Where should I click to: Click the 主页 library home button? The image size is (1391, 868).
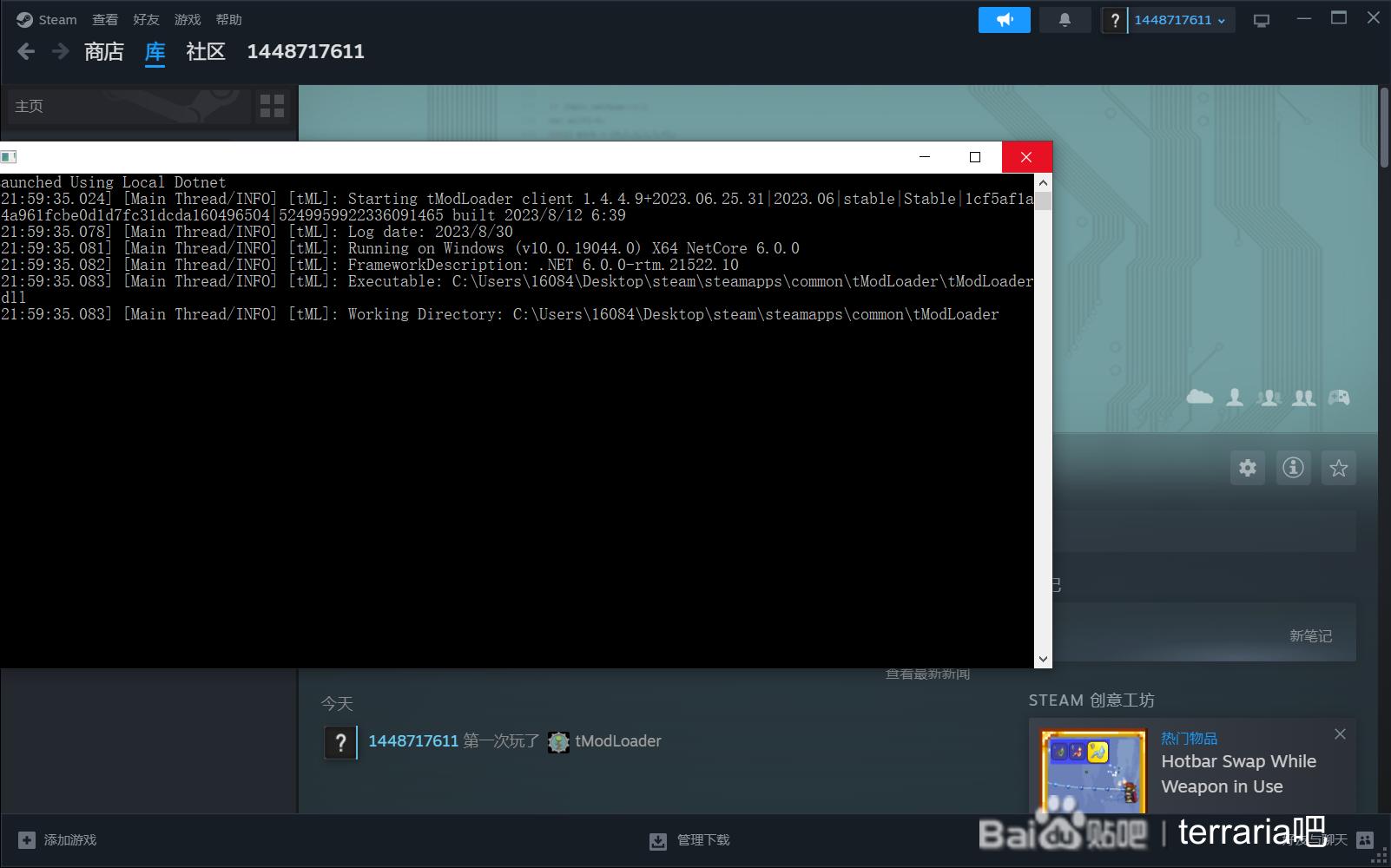pyautogui.click(x=129, y=106)
